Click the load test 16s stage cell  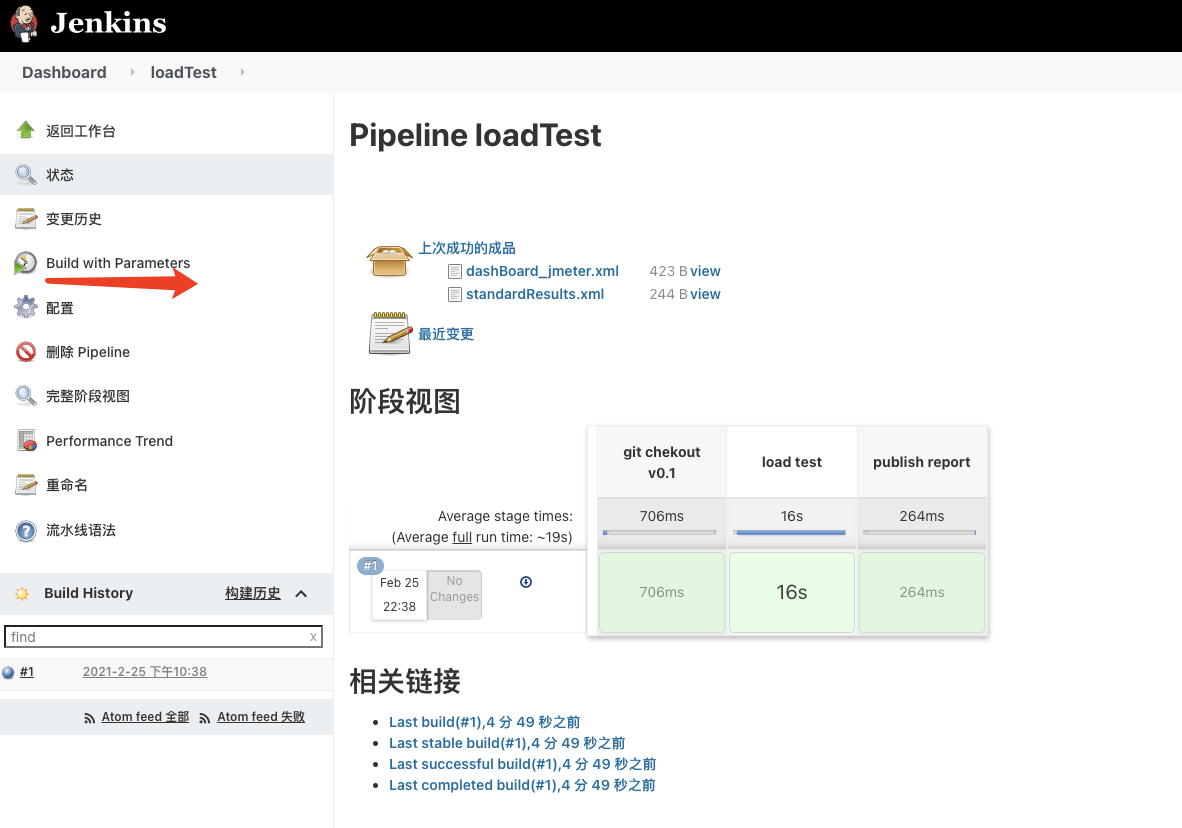[x=791, y=592]
